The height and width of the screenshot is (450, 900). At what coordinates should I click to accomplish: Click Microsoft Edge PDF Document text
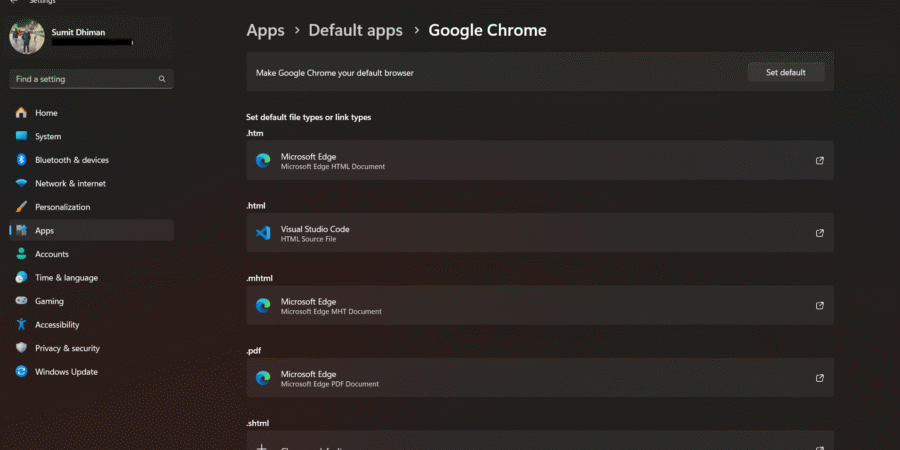(x=329, y=384)
